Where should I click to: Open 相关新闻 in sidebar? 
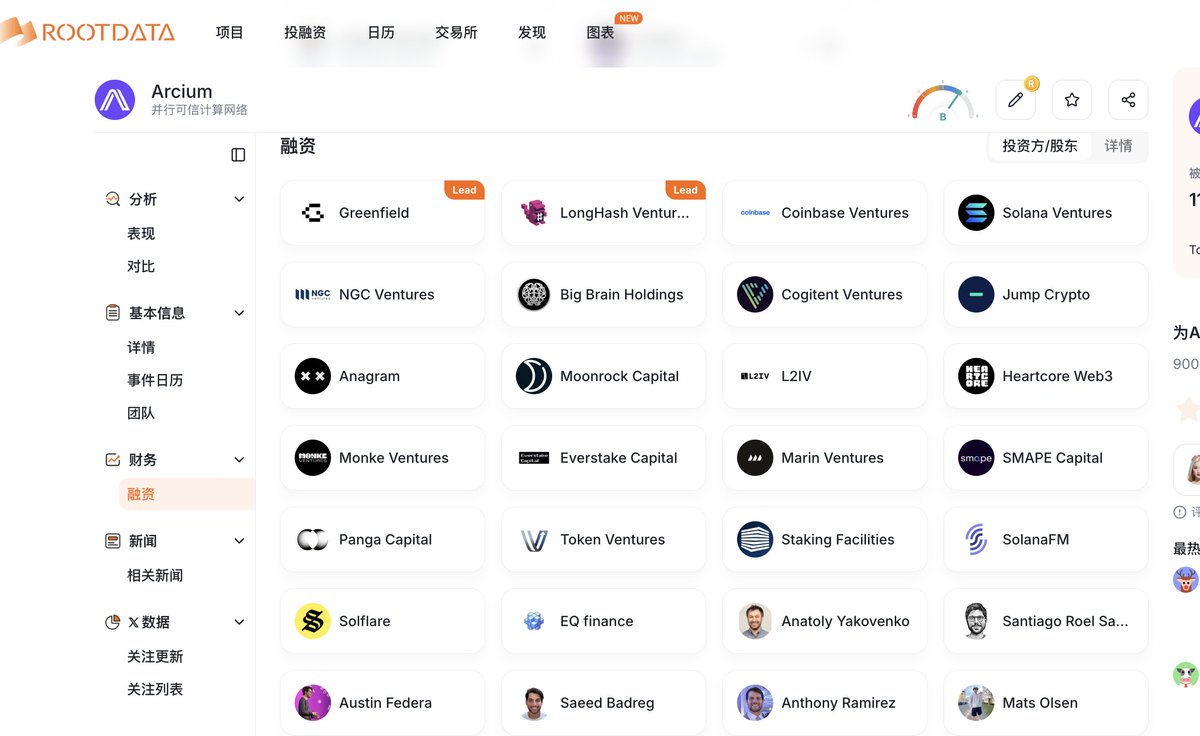(155, 575)
